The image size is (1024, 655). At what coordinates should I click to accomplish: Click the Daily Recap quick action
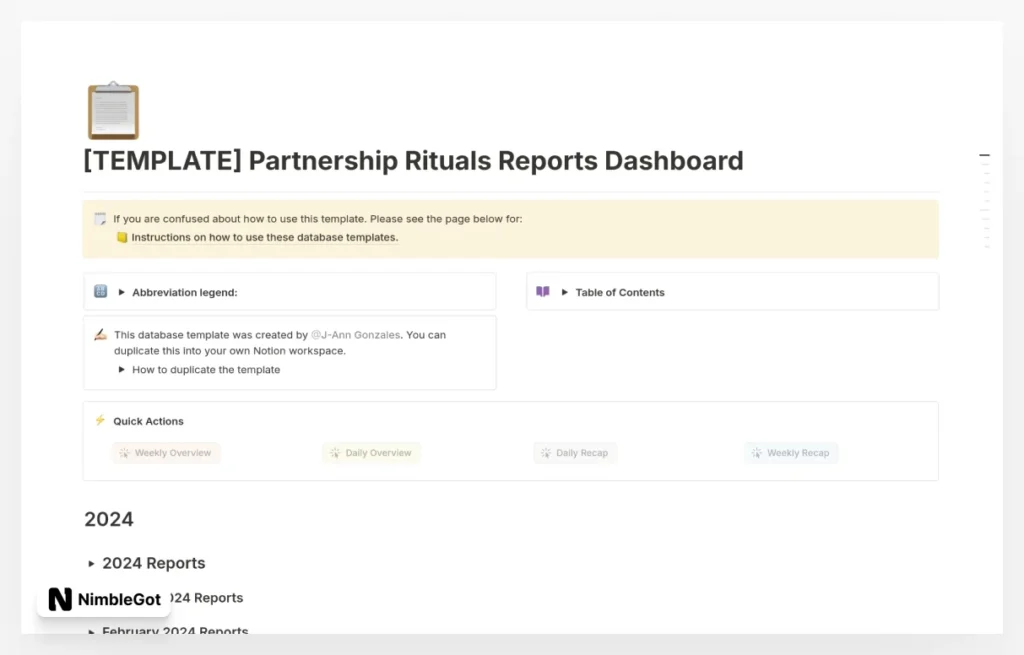tap(575, 452)
